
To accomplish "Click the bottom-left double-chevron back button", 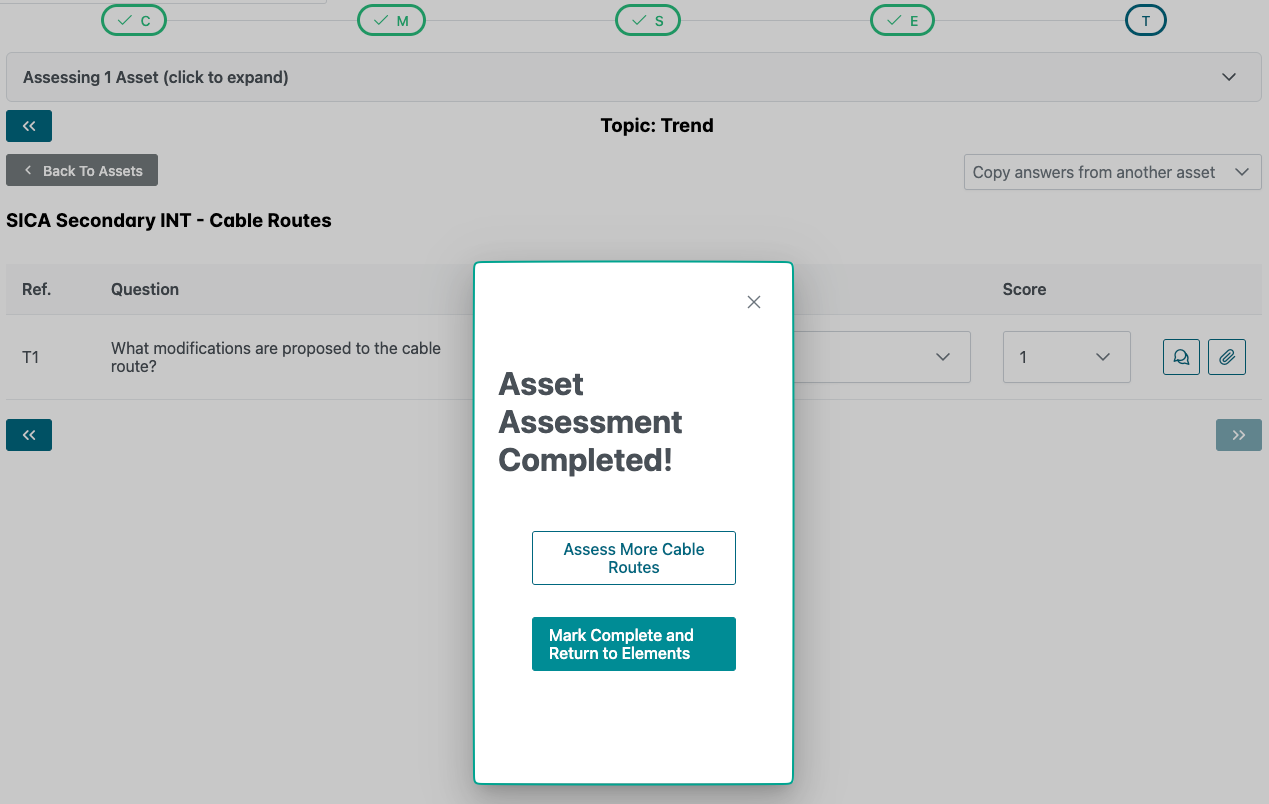I will pyautogui.click(x=29, y=435).
